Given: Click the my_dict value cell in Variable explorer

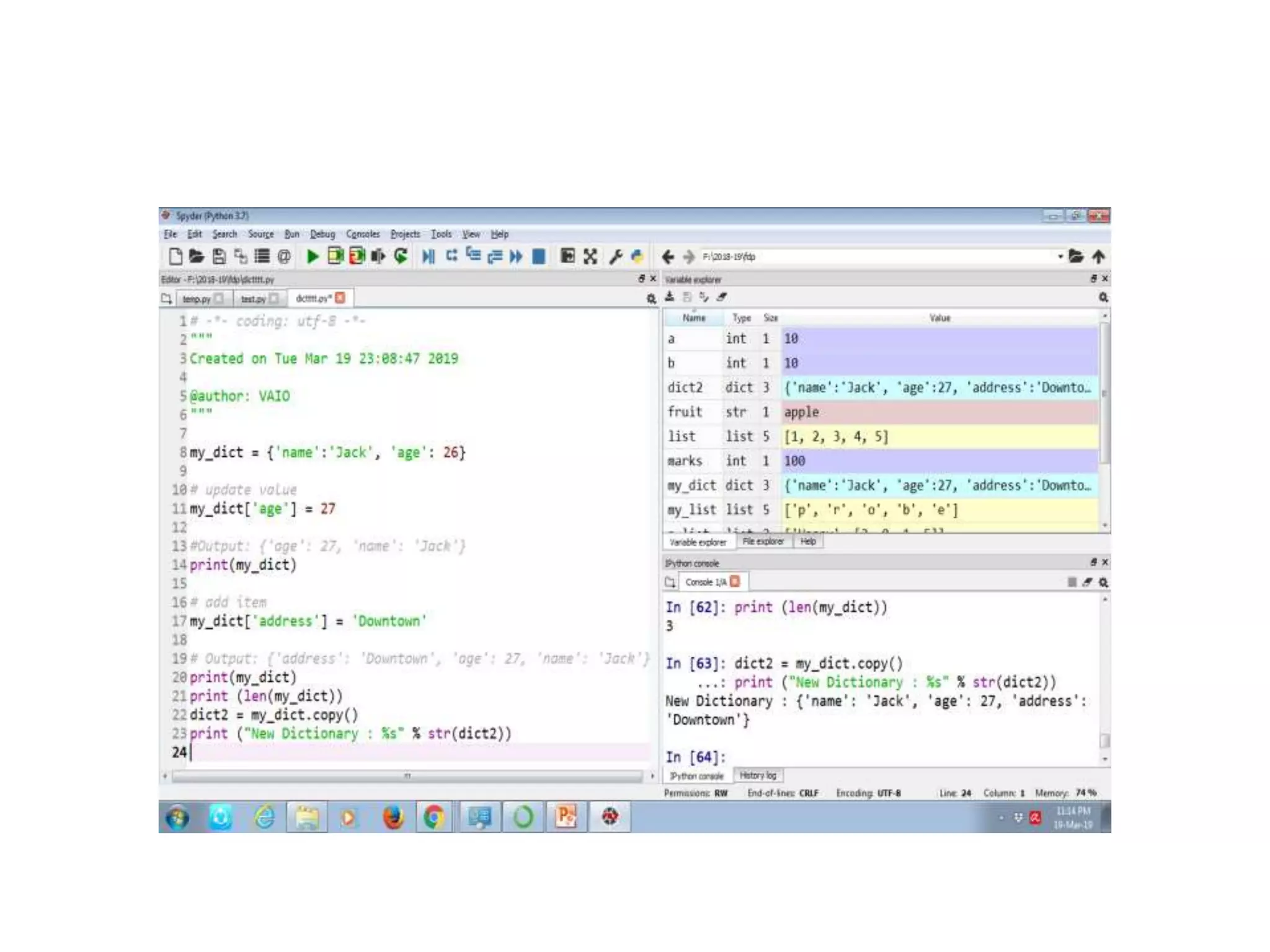Looking at the screenshot, I should (939, 485).
